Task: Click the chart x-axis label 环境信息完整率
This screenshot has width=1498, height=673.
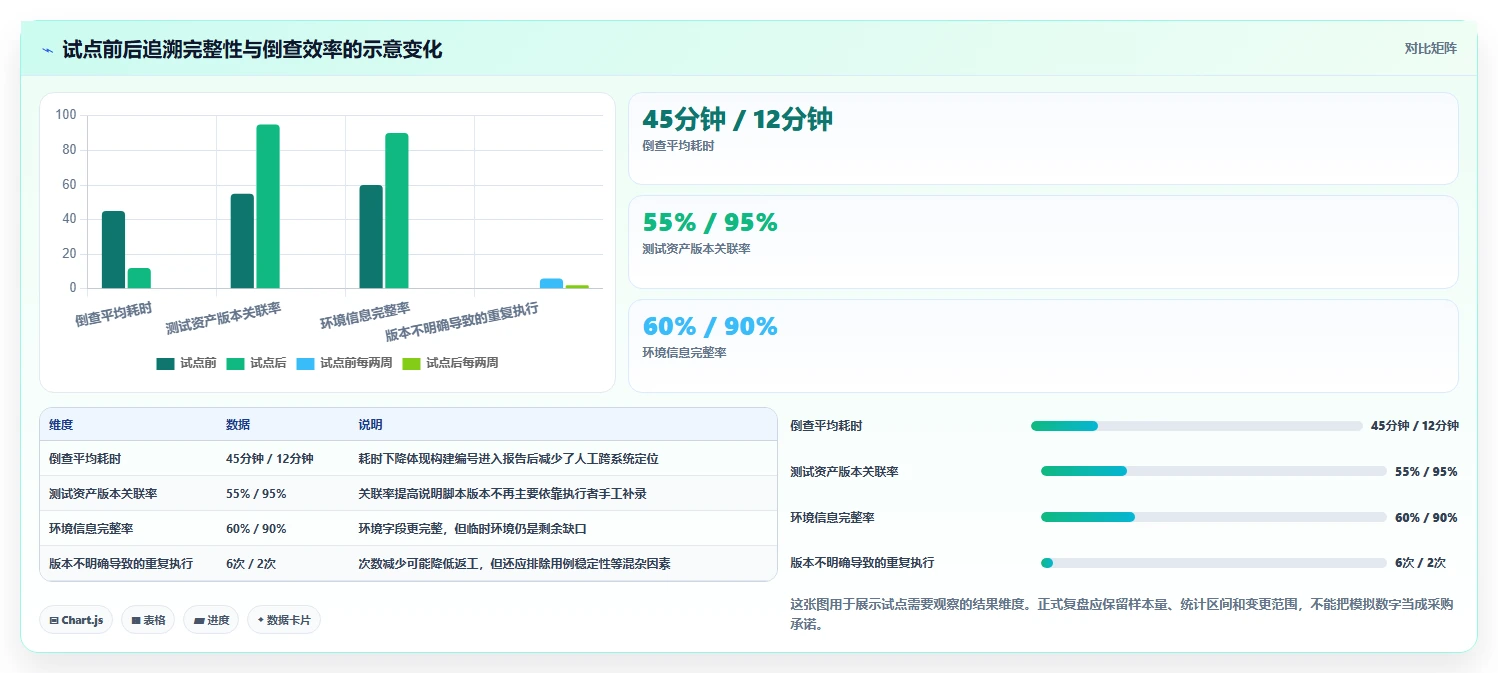Action: tap(365, 316)
